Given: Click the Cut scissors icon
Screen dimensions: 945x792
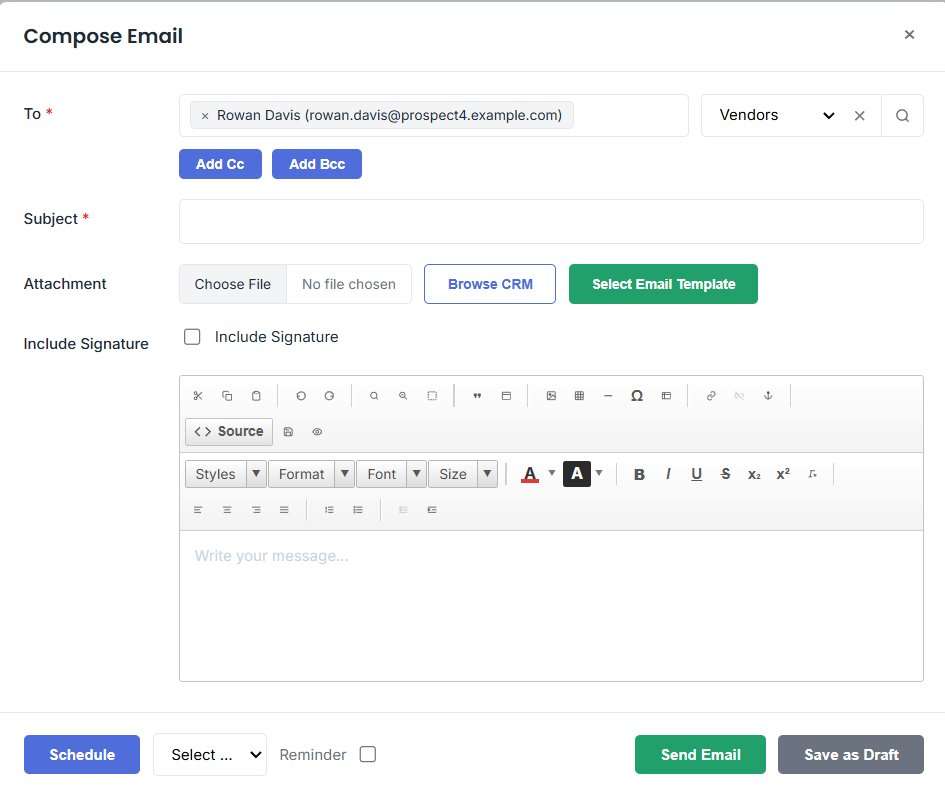Looking at the screenshot, I should [x=198, y=396].
